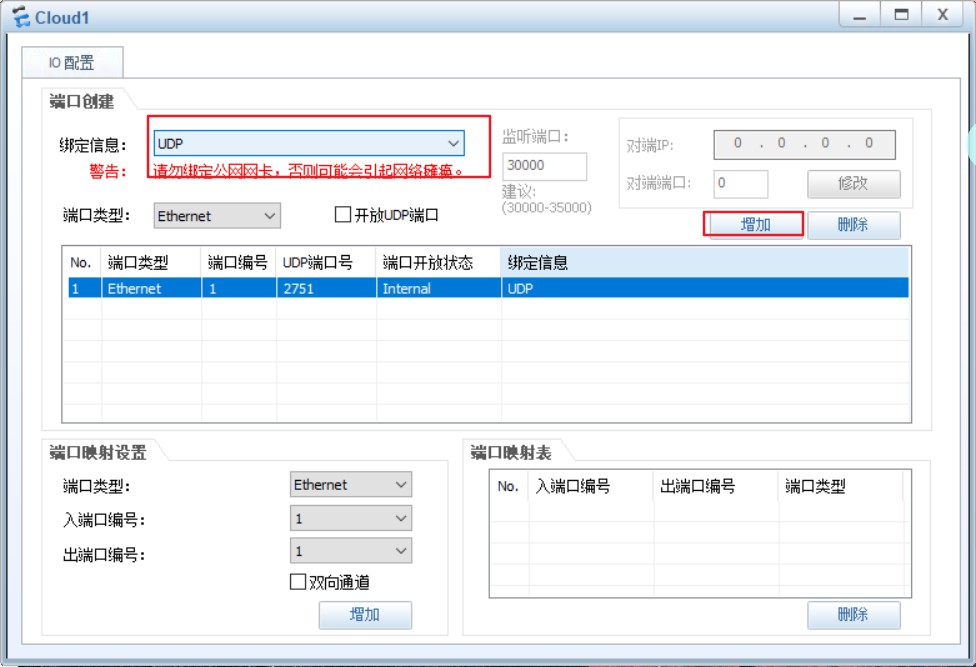
Task: Click the 监听端口 field showing 30000
Action: click(x=544, y=166)
